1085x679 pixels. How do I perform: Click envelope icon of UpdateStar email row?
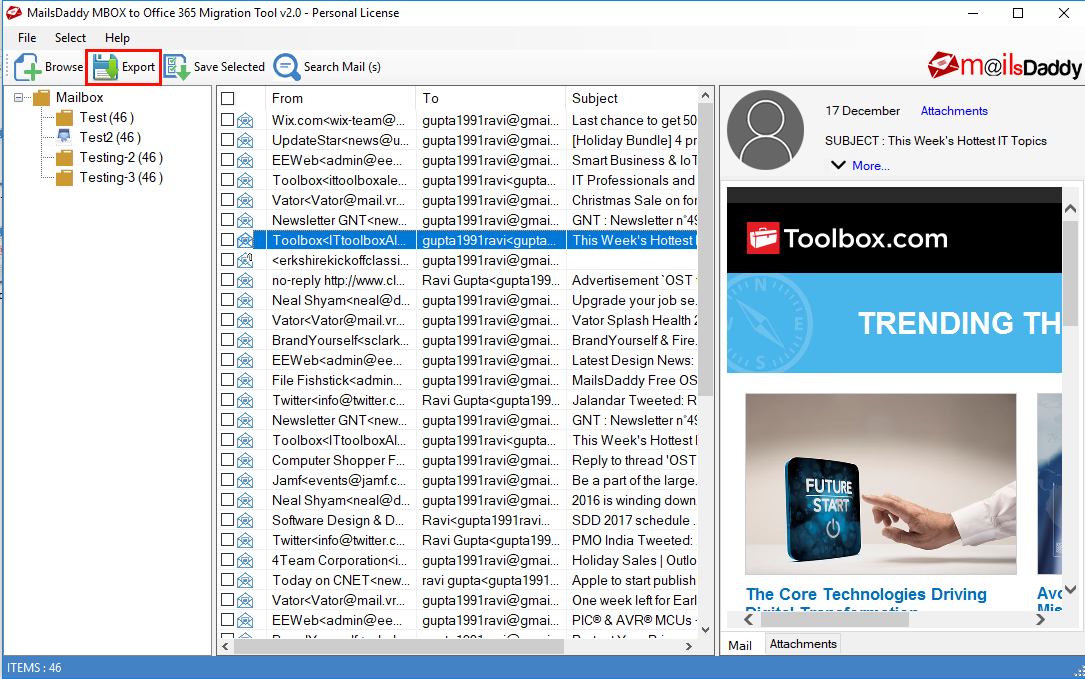click(245, 141)
